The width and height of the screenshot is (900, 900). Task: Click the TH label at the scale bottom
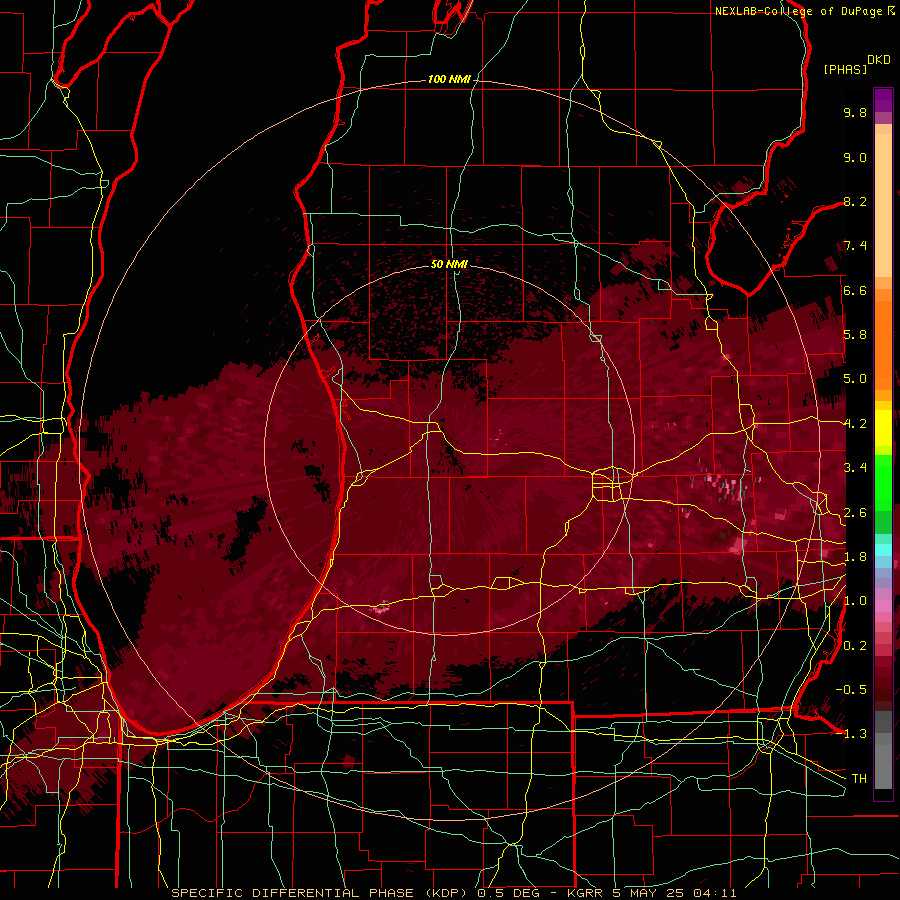859,779
